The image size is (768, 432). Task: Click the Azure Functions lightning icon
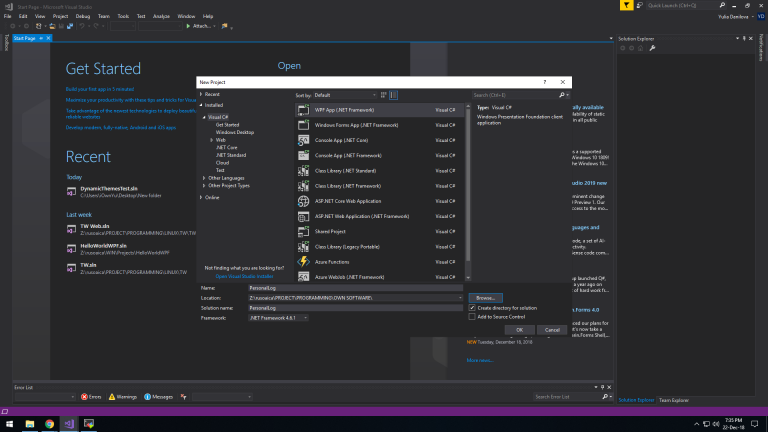[x=306, y=261]
